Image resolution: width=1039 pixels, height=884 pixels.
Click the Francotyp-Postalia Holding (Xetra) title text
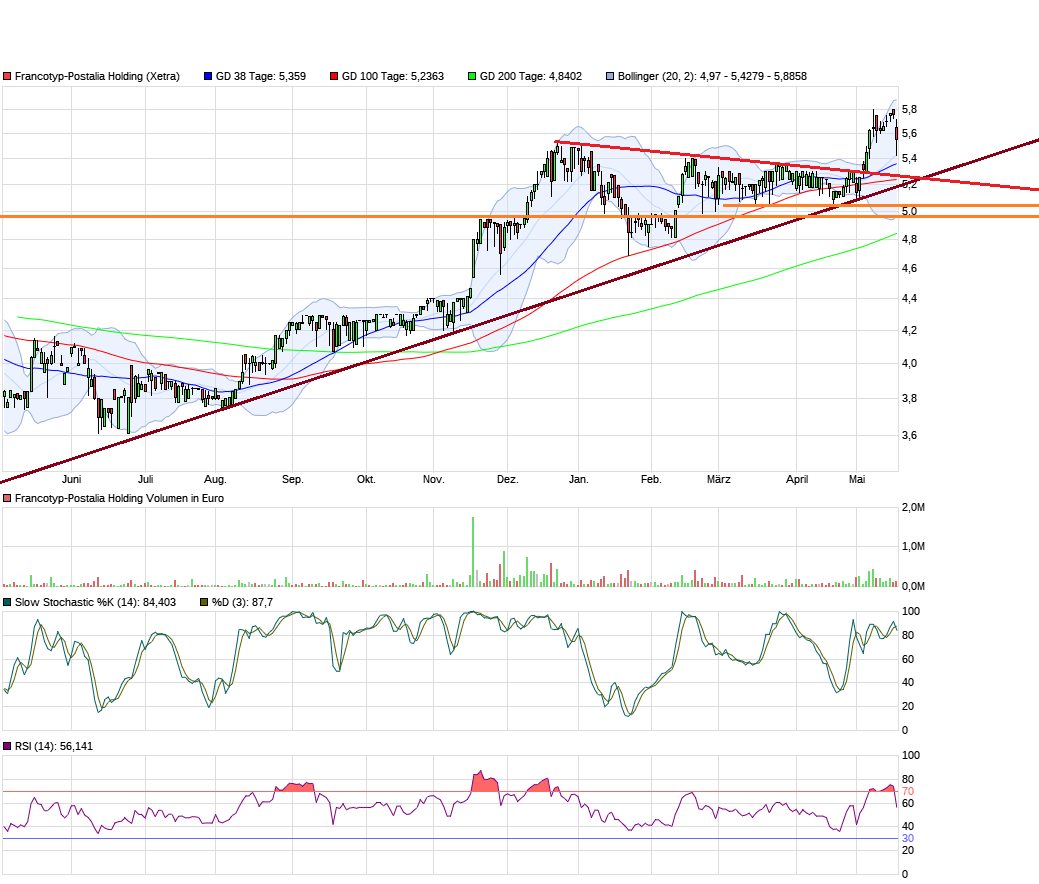coord(96,75)
